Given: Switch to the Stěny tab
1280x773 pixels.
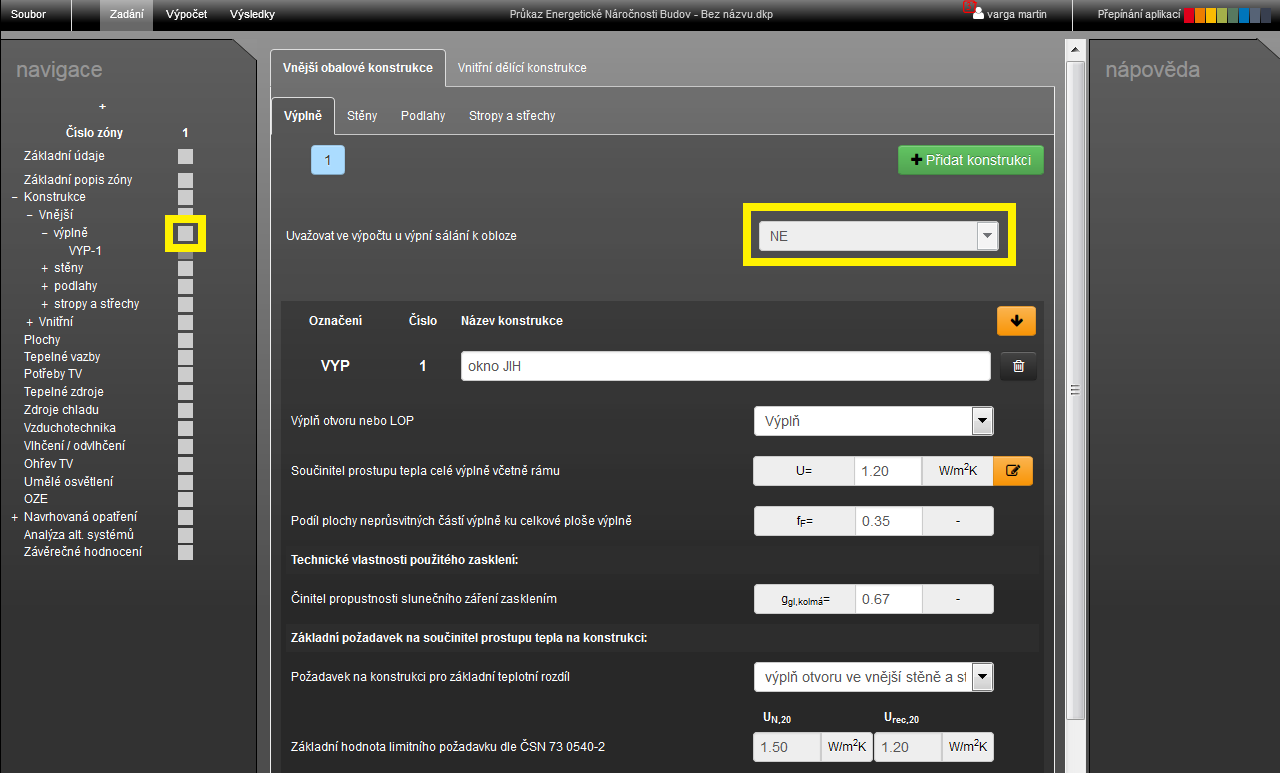Looking at the screenshot, I should click(x=362, y=116).
